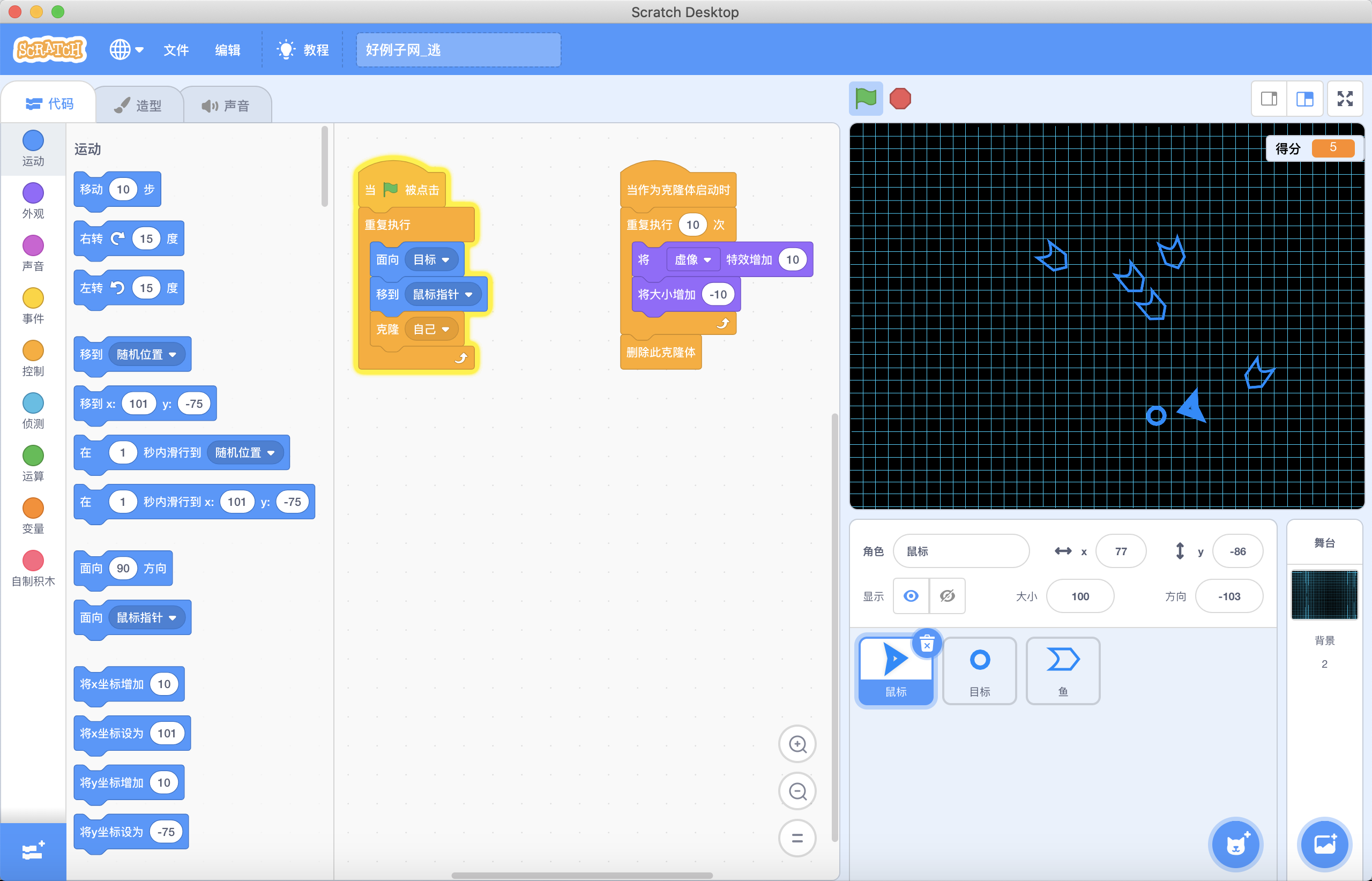
Task: Open 鼠标指针 dropdown in script 移到 block
Action: [x=443, y=295]
